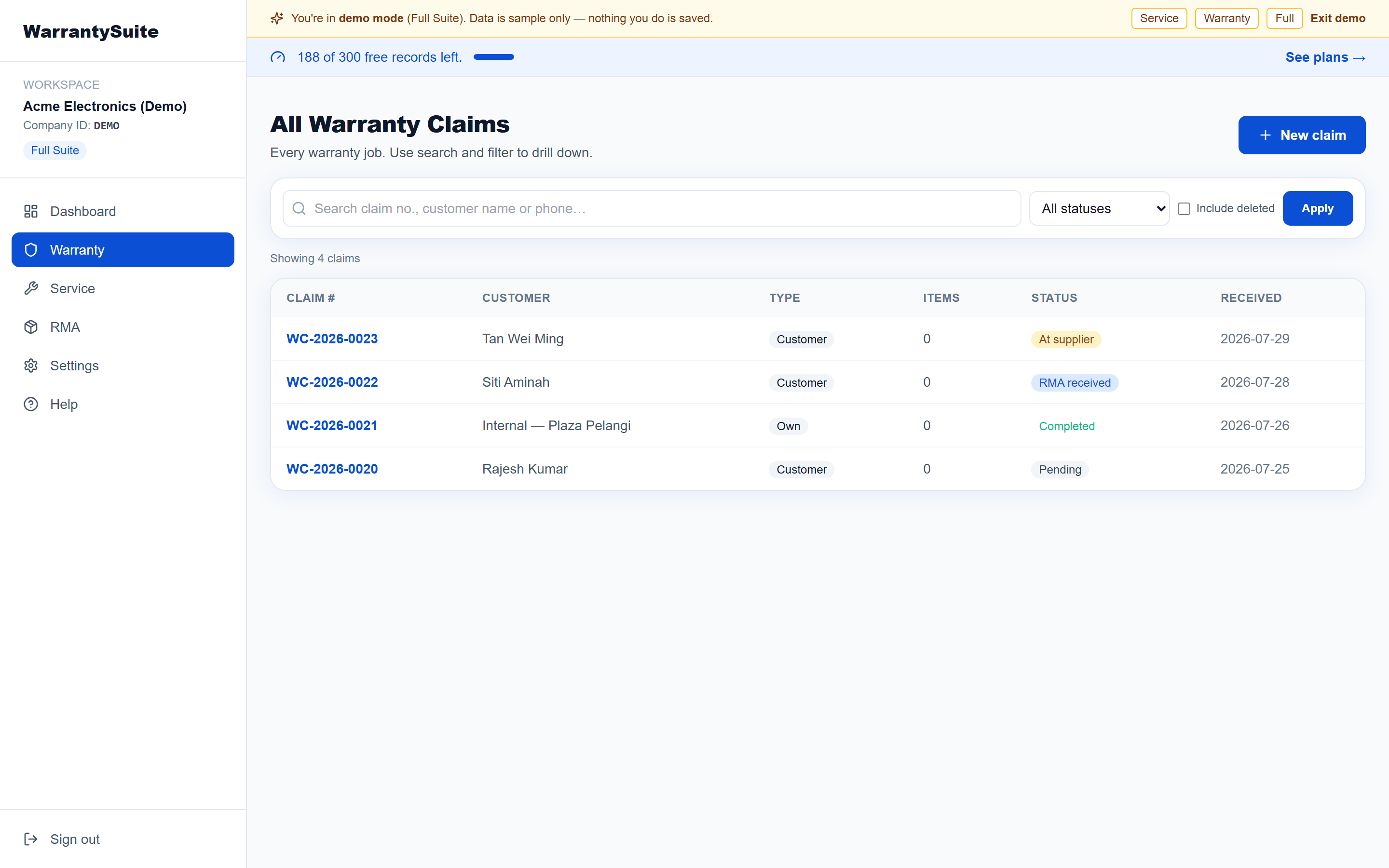Click the 188 of 300 free records text
Screen dimensions: 1389x868
tap(380, 57)
